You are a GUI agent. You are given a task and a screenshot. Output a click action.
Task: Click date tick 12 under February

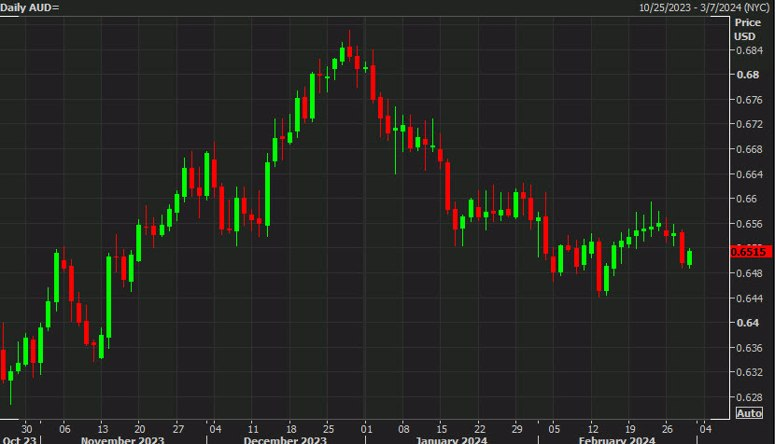pos(593,429)
